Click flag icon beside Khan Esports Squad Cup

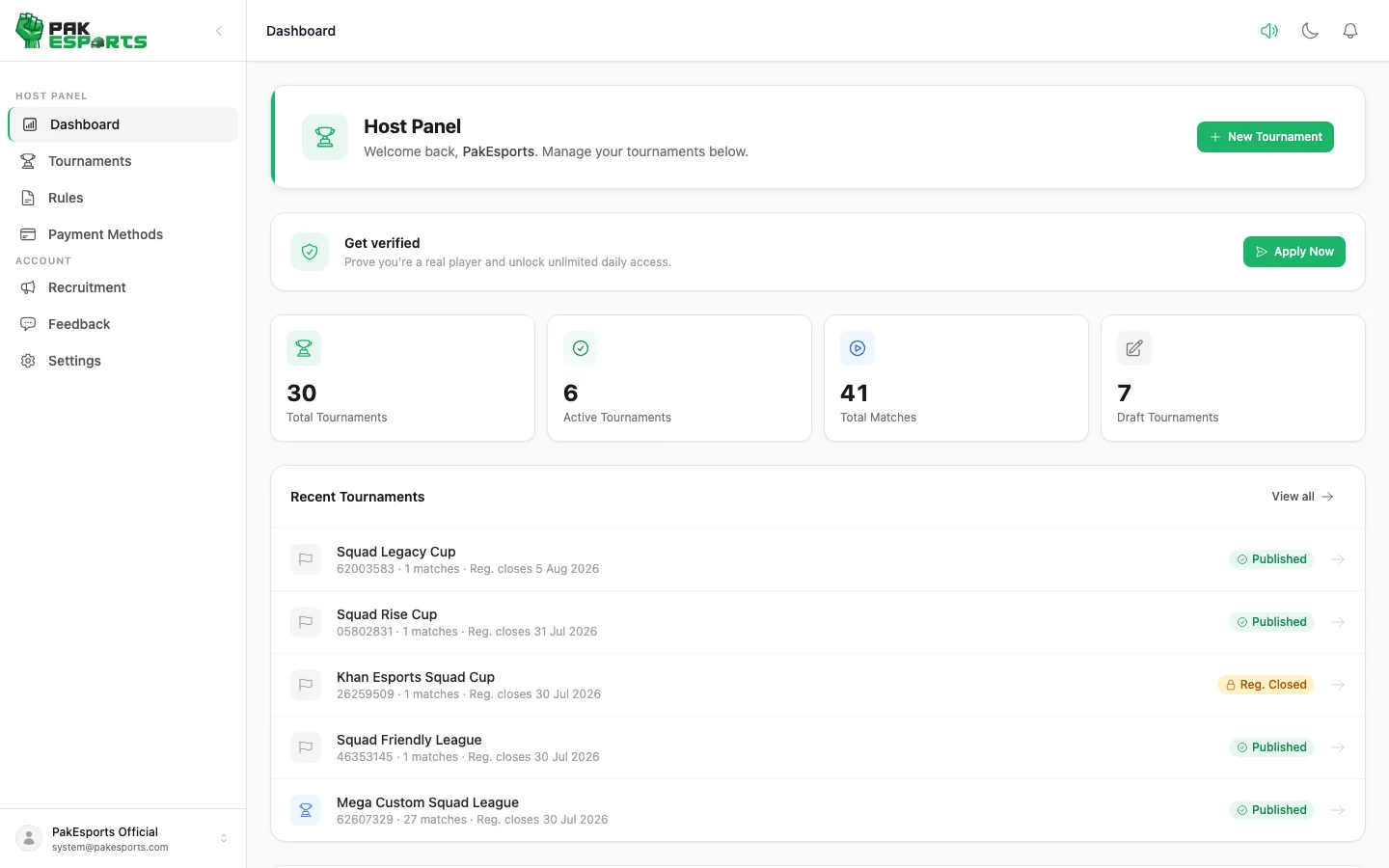306,685
